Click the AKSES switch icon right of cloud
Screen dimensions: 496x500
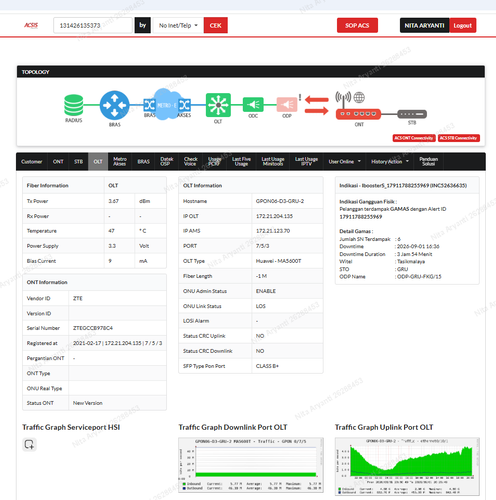(x=185, y=105)
